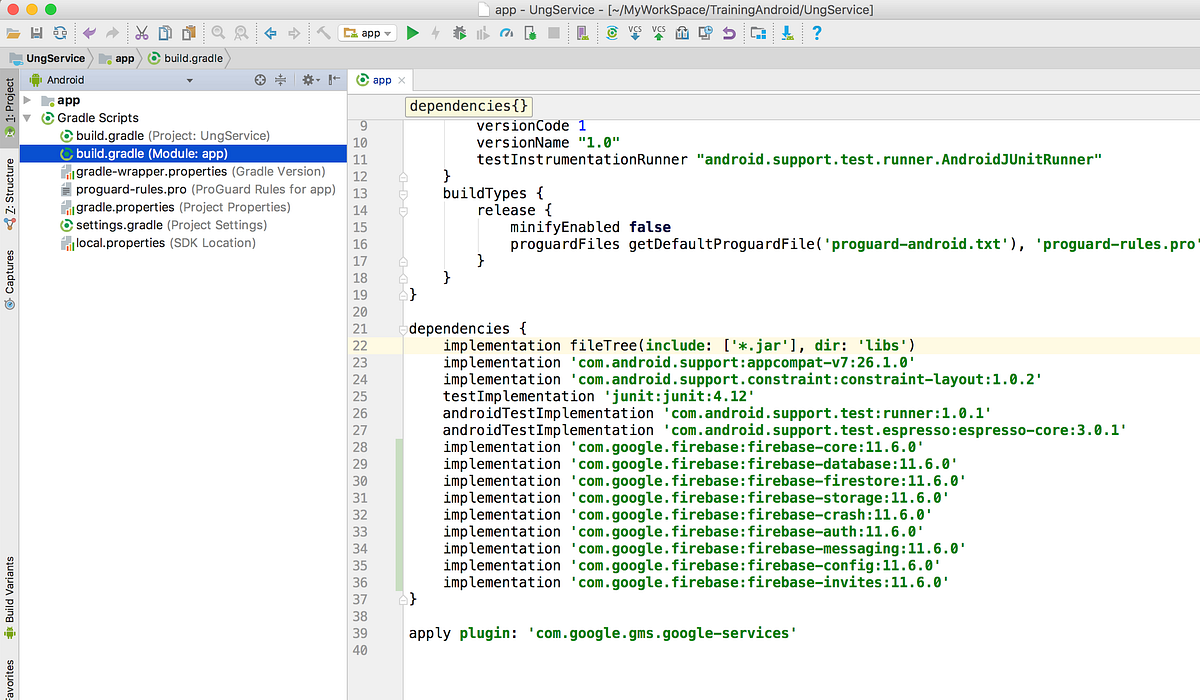
Task: Commit changes via the VCS up-arrow icon
Action: pyautogui.click(x=658, y=32)
